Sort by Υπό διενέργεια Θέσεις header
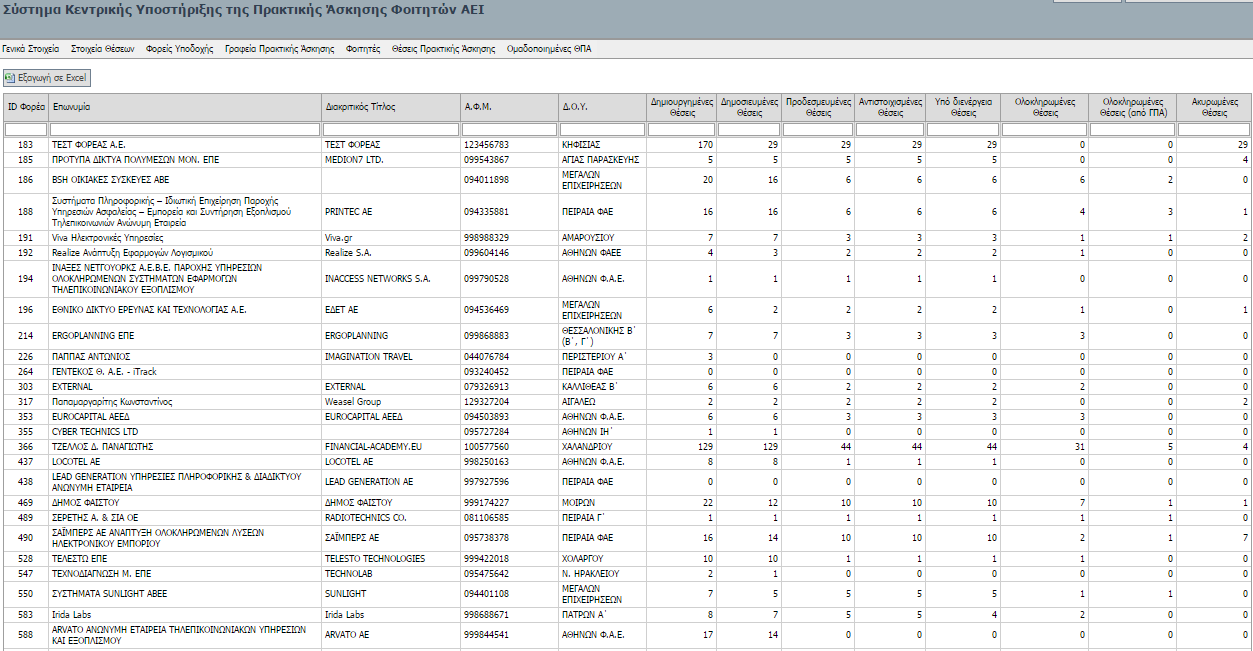This screenshot has width=1253, height=651. [x=963, y=107]
